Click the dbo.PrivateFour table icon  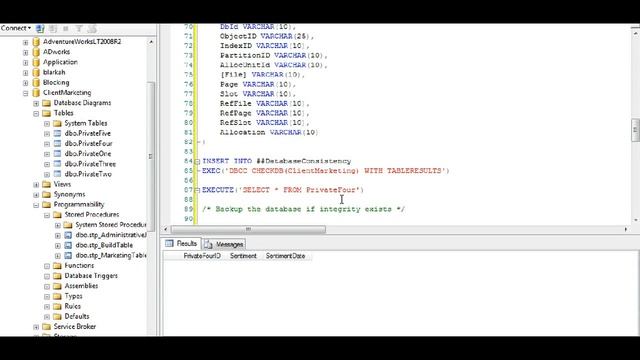pos(58,144)
